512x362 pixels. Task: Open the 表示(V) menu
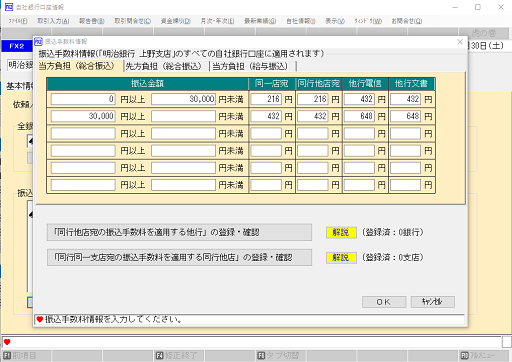335,21
